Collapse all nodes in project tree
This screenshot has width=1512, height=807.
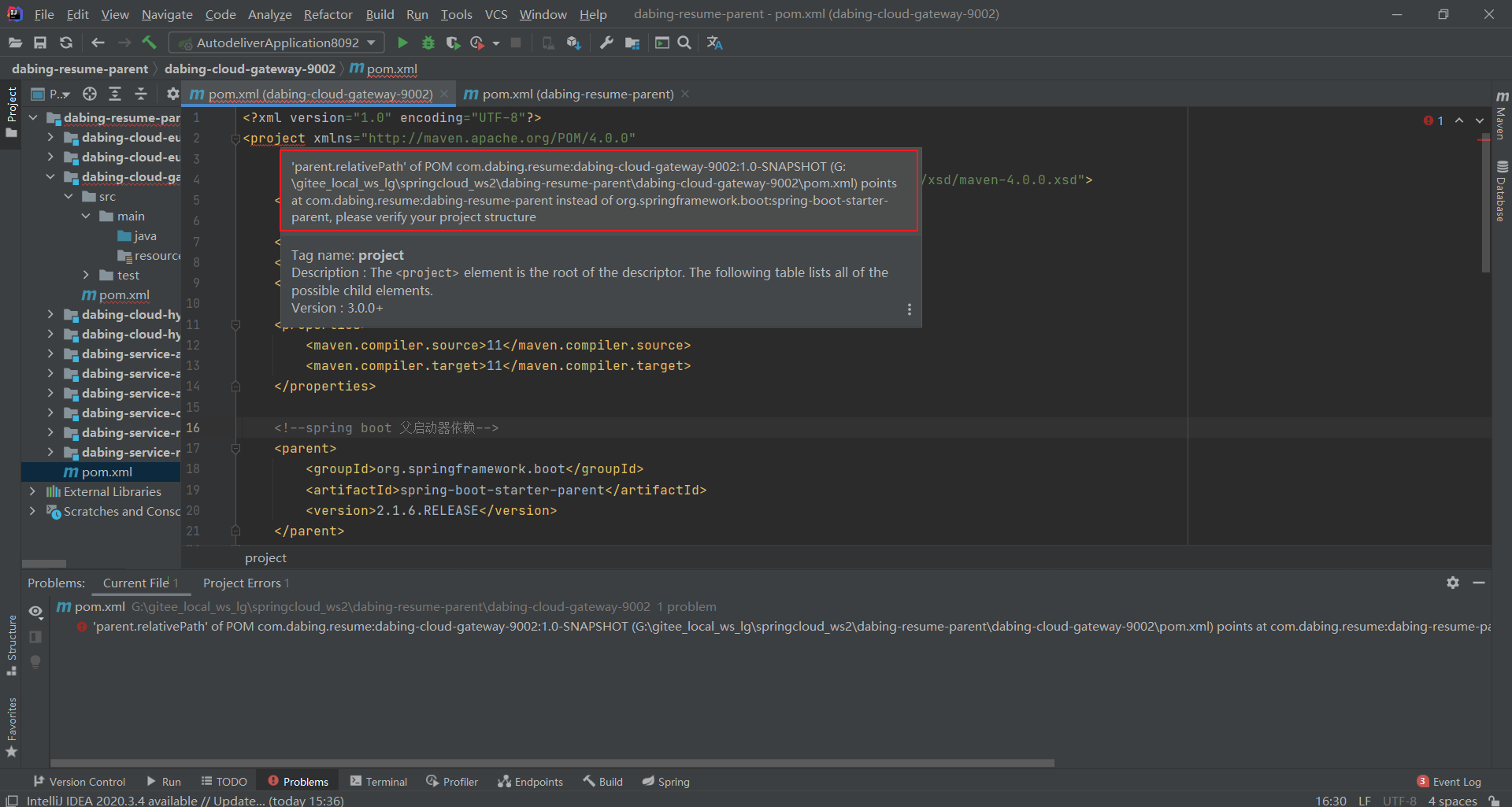(x=141, y=94)
